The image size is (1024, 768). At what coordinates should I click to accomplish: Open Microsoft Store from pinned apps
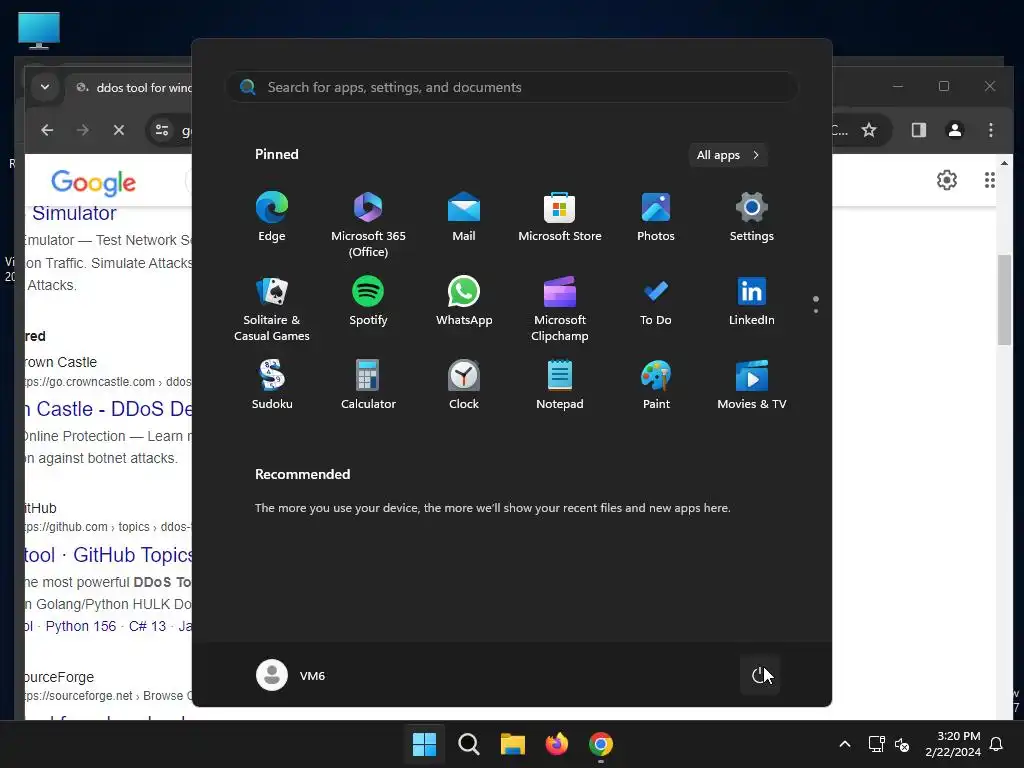click(560, 217)
